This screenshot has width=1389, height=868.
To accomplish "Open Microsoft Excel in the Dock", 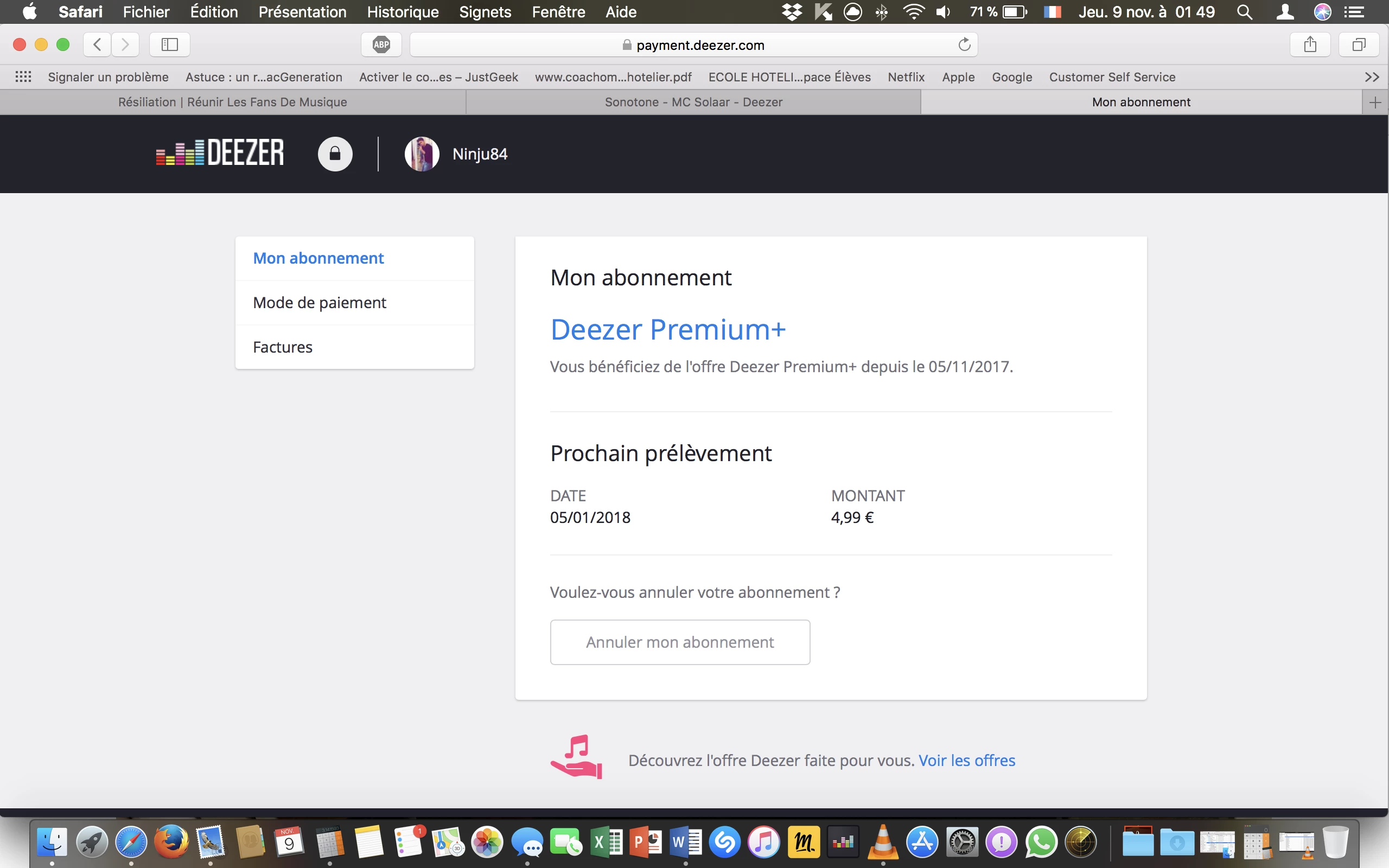I will 607,842.
